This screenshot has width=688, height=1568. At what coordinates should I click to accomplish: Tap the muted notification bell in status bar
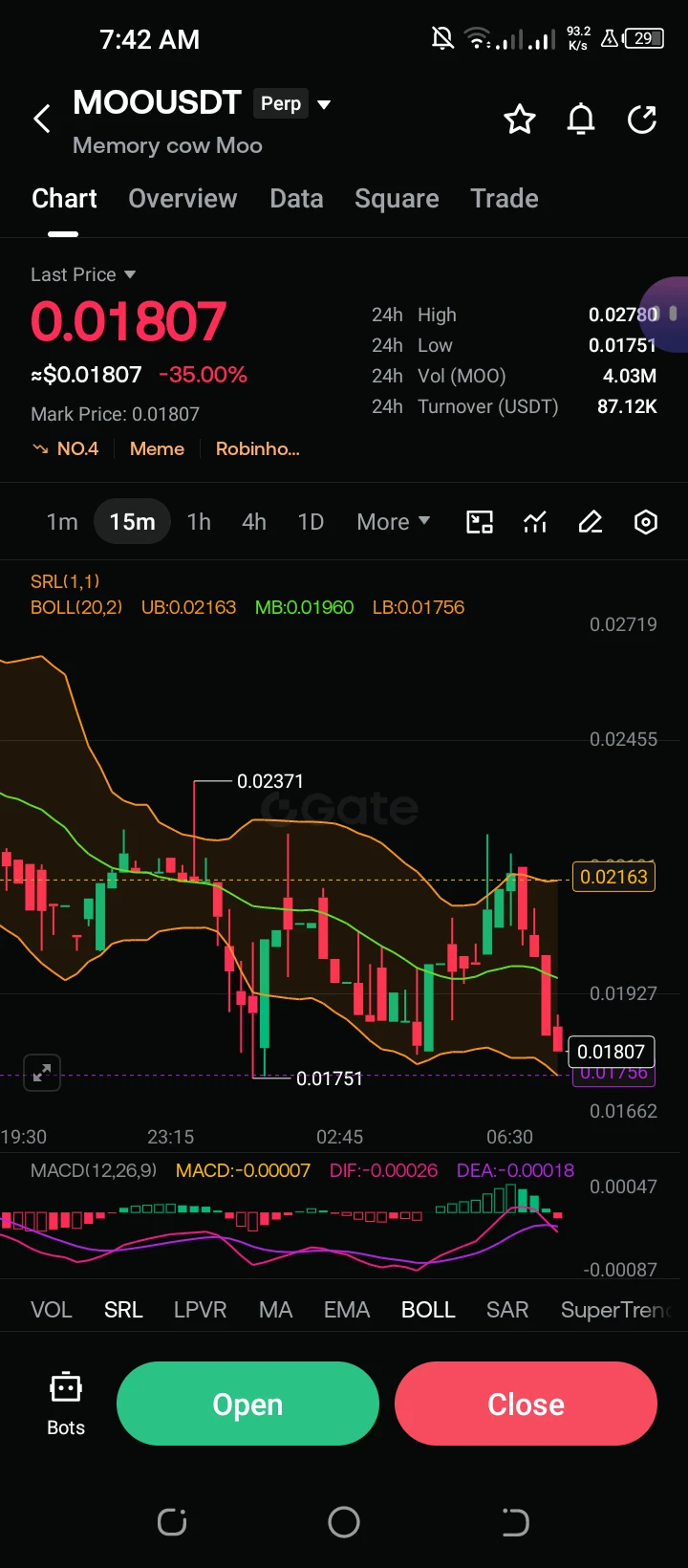tap(442, 38)
